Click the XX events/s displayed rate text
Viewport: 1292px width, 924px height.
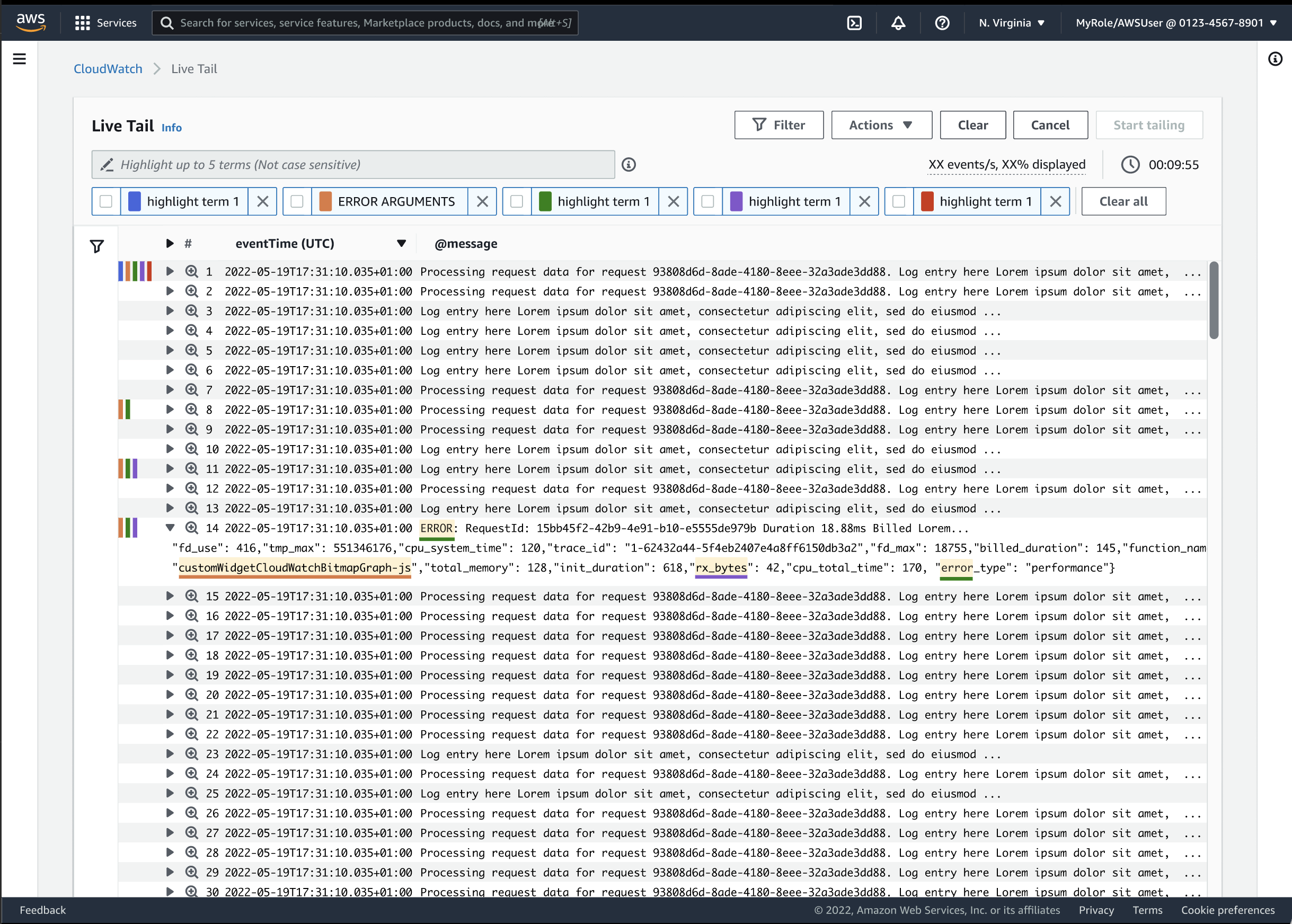click(x=1007, y=165)
